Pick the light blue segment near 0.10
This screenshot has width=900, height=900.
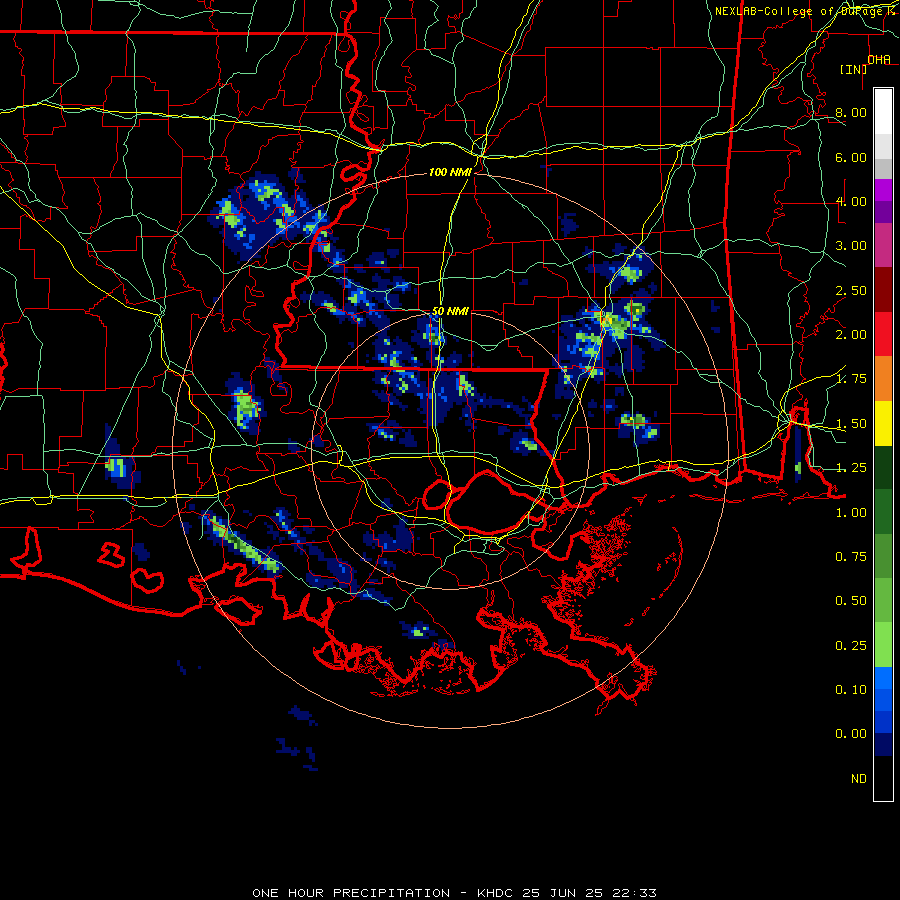pos(883,678)
